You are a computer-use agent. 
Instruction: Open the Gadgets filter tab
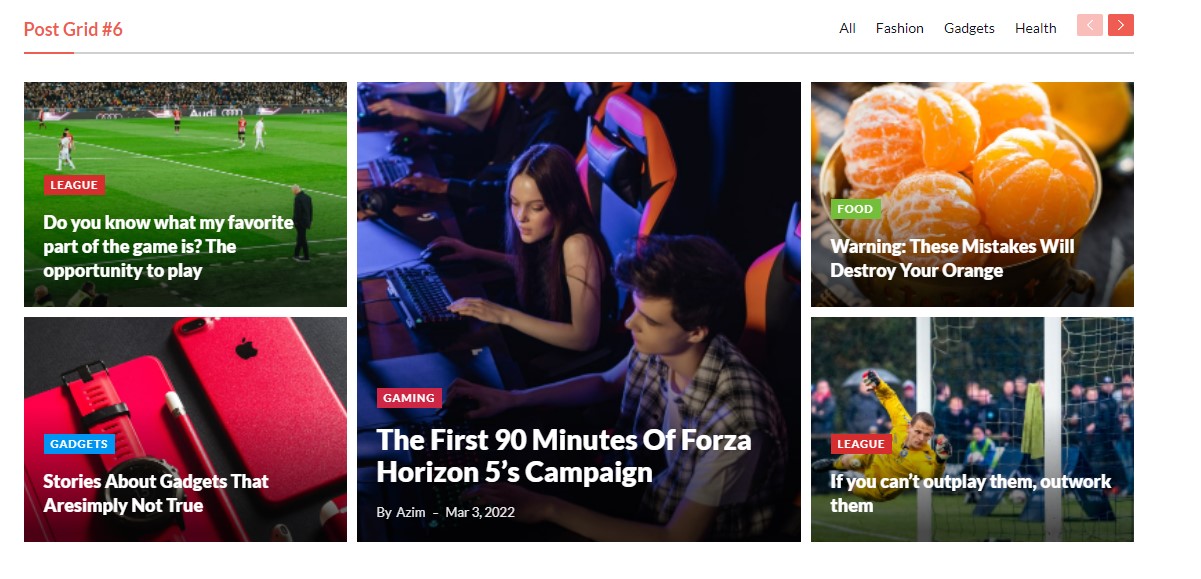968,28
